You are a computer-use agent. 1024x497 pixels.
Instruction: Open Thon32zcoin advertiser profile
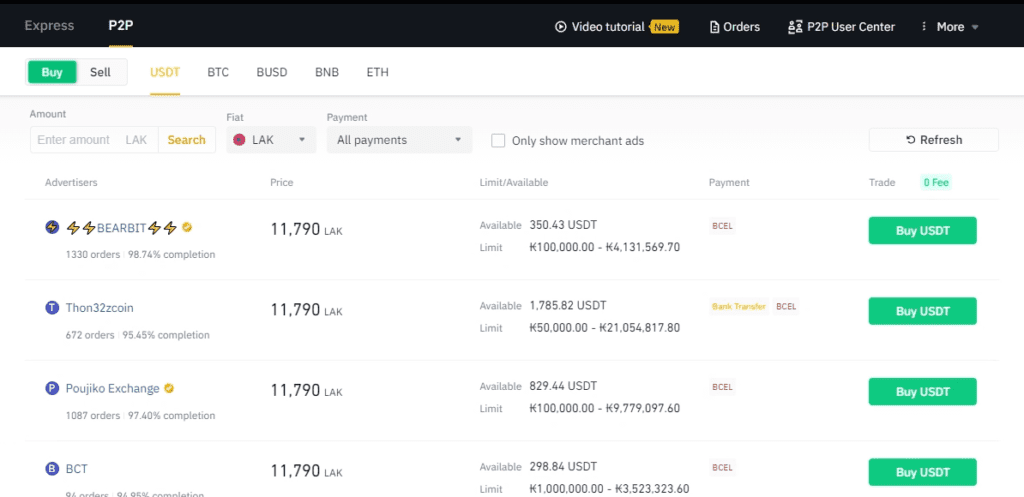pos(99,308)
